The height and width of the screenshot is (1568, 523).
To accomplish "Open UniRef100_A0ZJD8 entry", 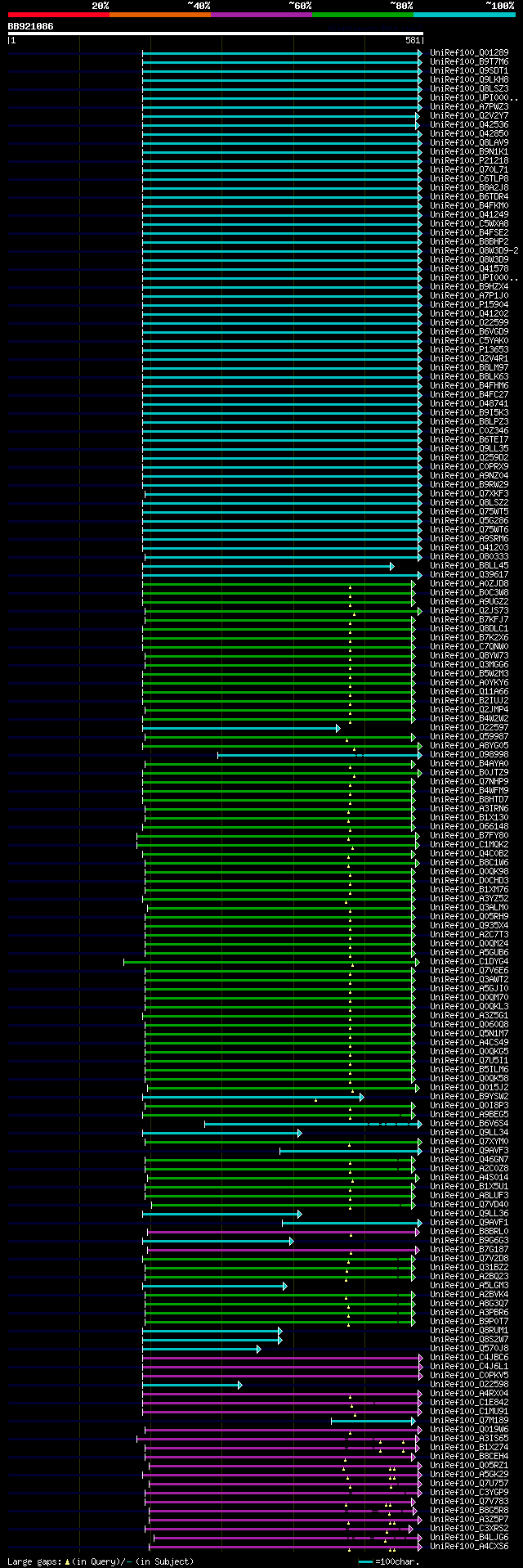I will tap(469, 583).
